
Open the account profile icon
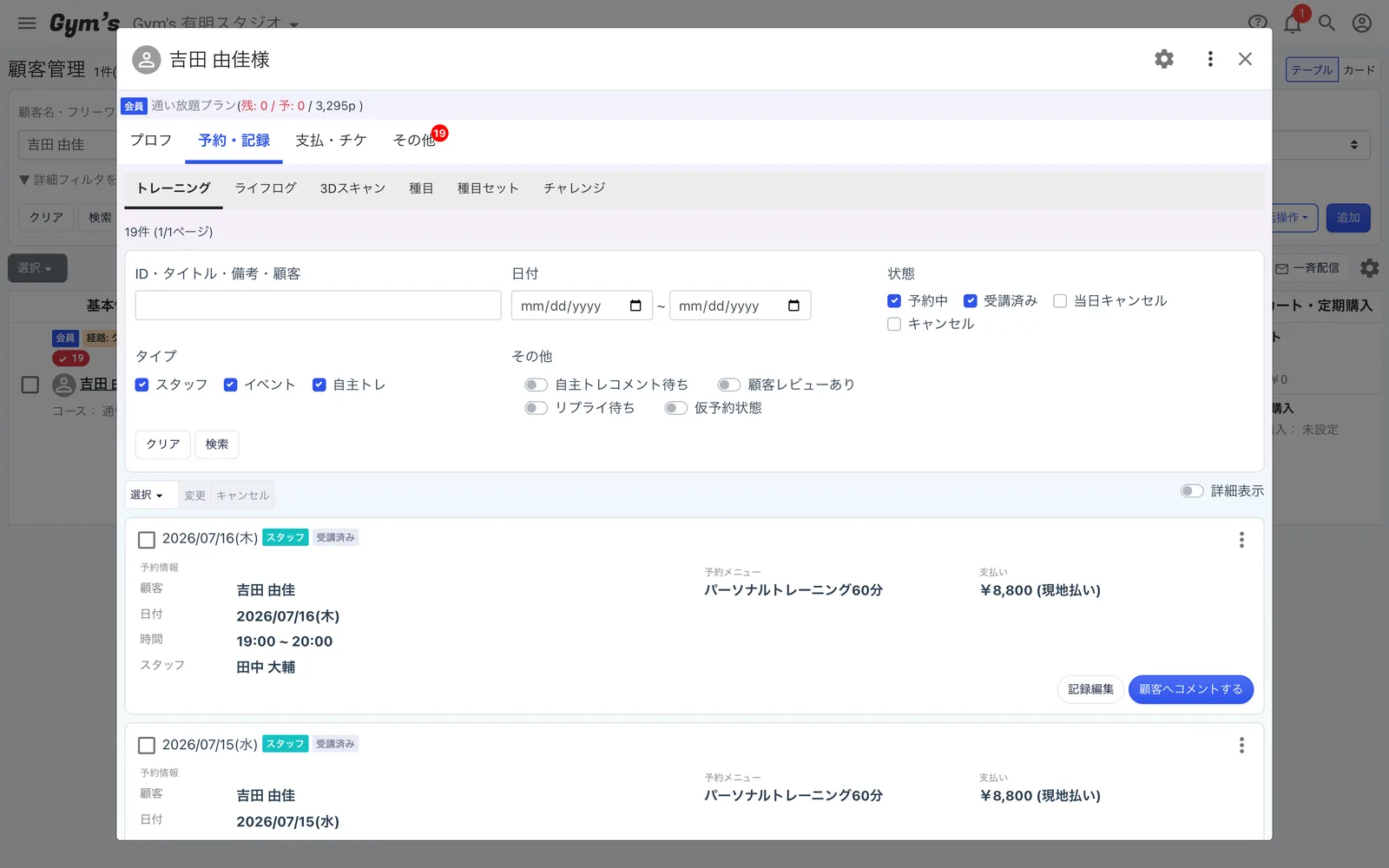coord(1362,23)
